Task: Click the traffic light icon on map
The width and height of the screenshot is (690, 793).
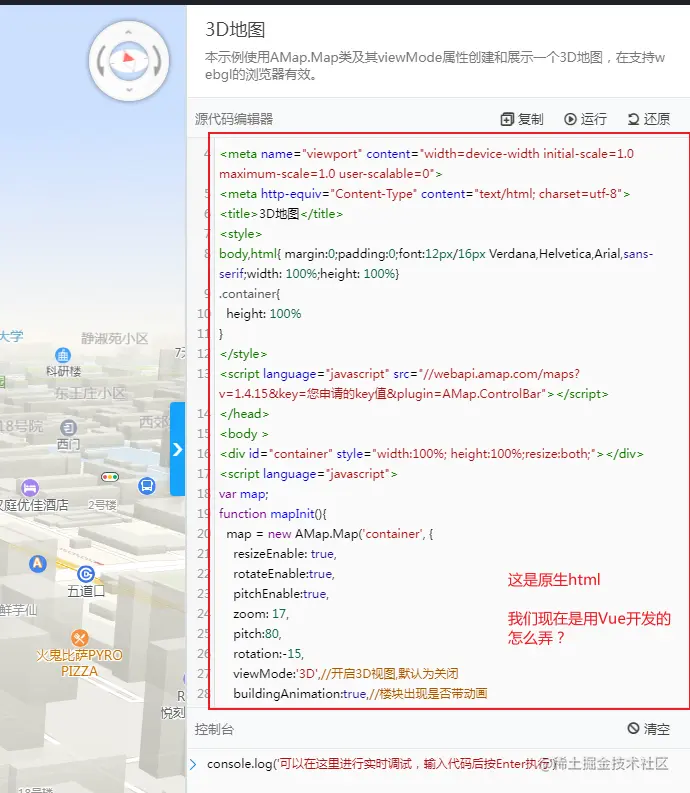Action: click(109, 478)
